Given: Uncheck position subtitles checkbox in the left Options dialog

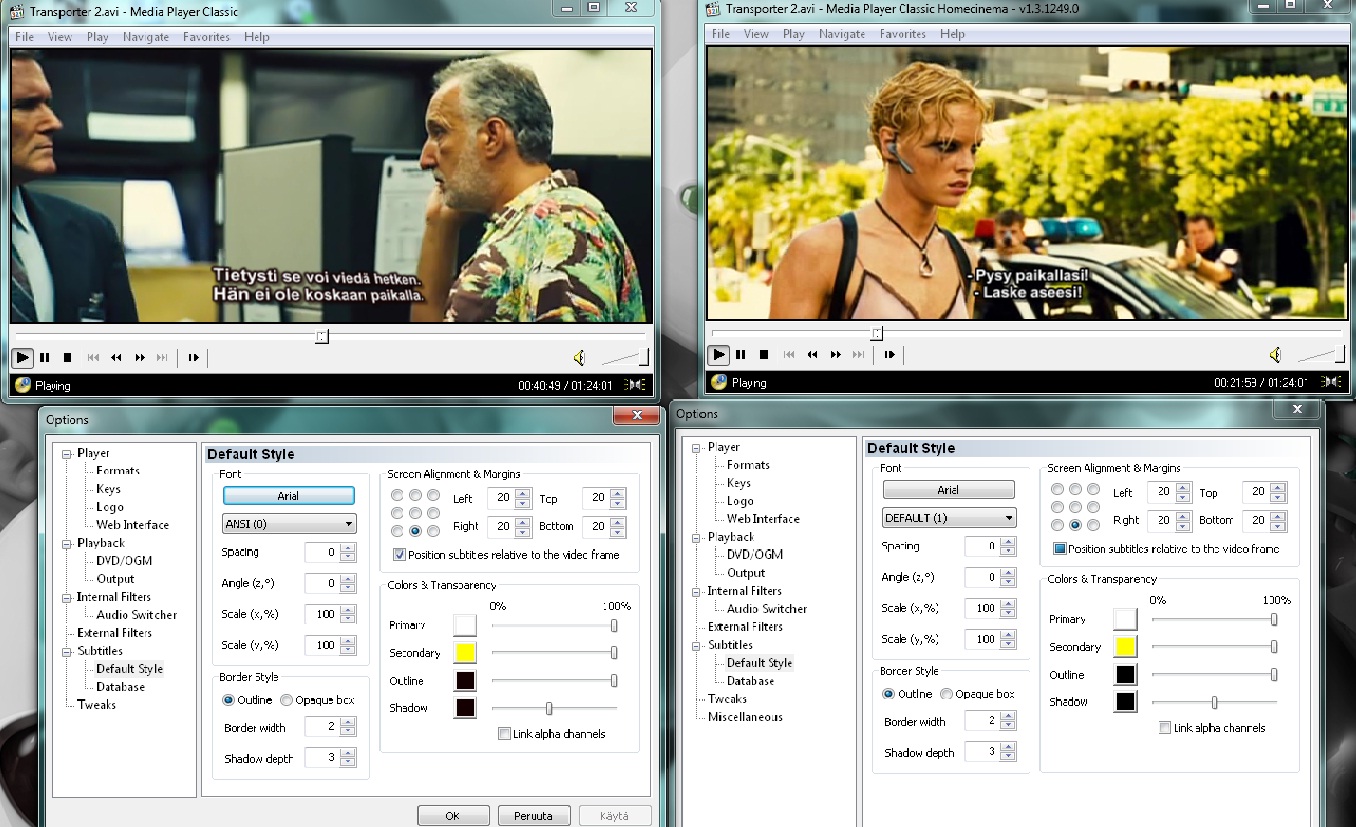Looking at the screenshot, I should 399,555.
